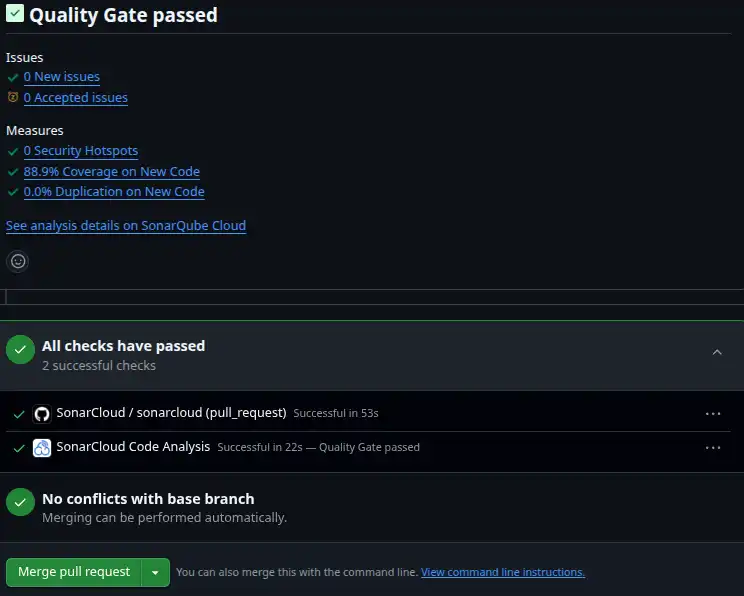This screenshot has width=744, height=596.
Task: Click the emoji reaction smiley icon
Action: tap(18, 261)
